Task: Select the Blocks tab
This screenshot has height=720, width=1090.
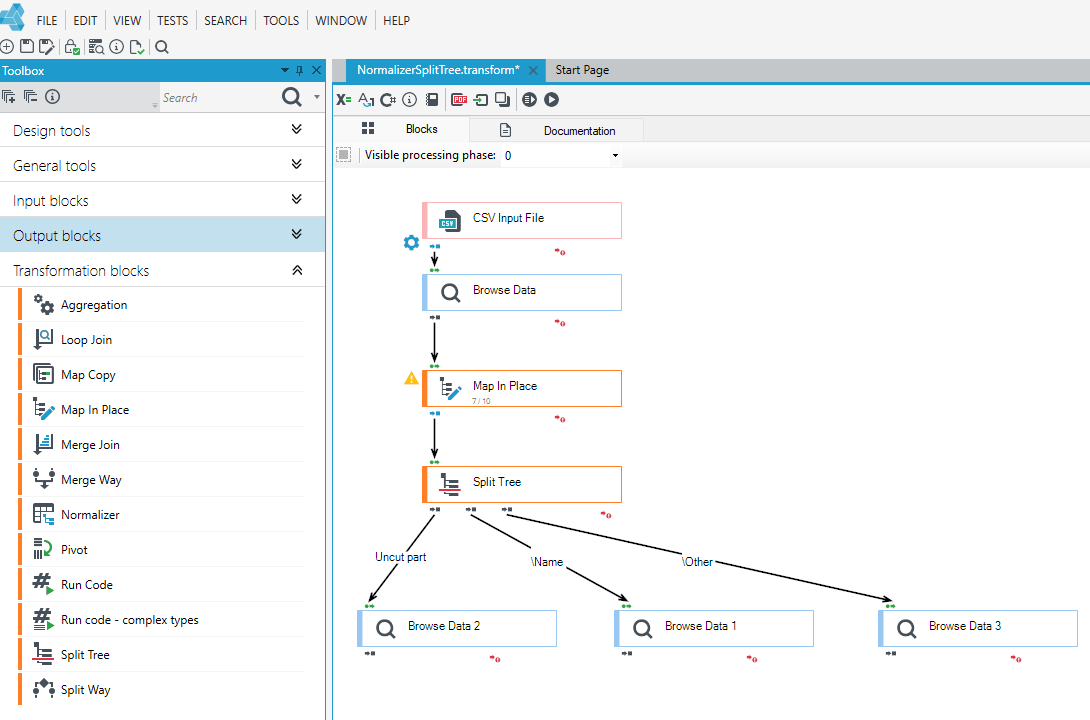Action: click(x=401, y=129)
